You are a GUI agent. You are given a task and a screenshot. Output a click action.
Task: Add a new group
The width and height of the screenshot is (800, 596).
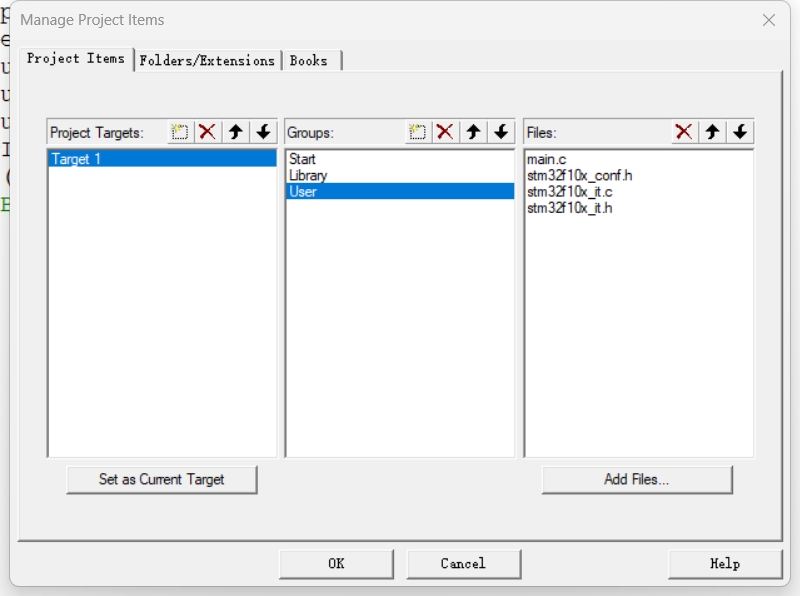[x=417, y=132]
